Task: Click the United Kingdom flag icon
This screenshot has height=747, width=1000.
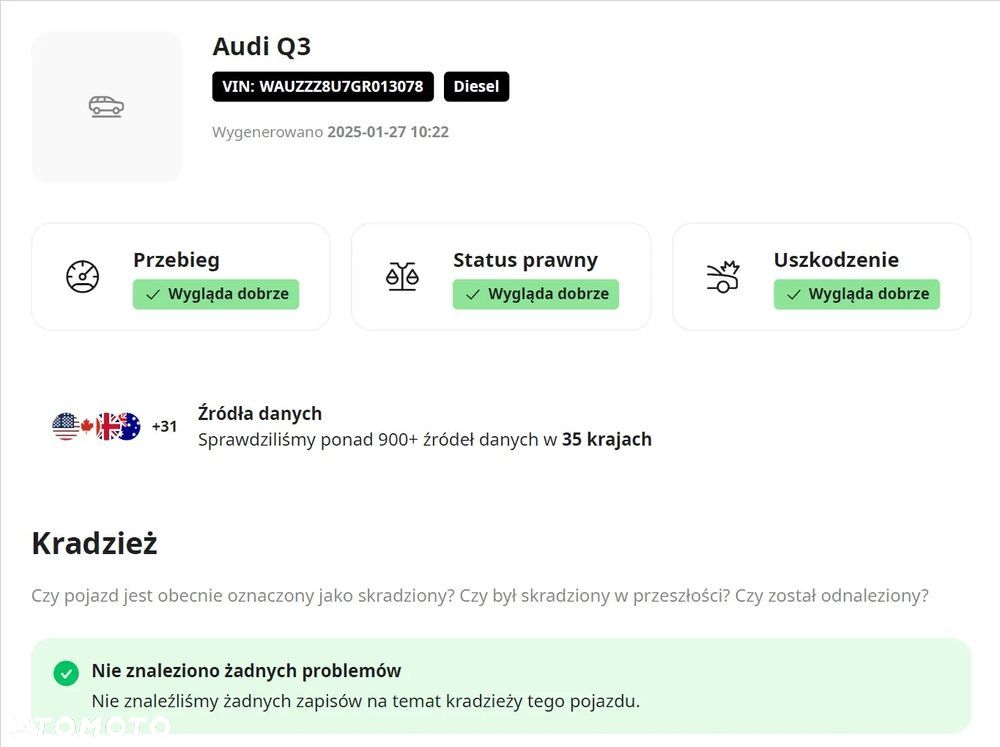Action: point(107,426)
